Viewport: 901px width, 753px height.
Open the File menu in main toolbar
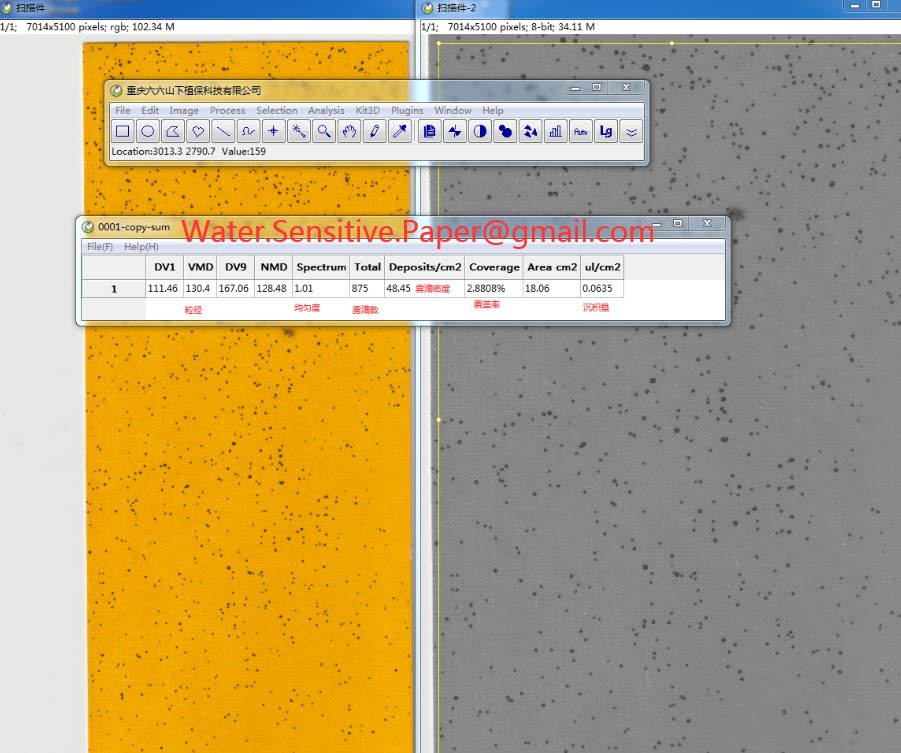coord(123,110)
